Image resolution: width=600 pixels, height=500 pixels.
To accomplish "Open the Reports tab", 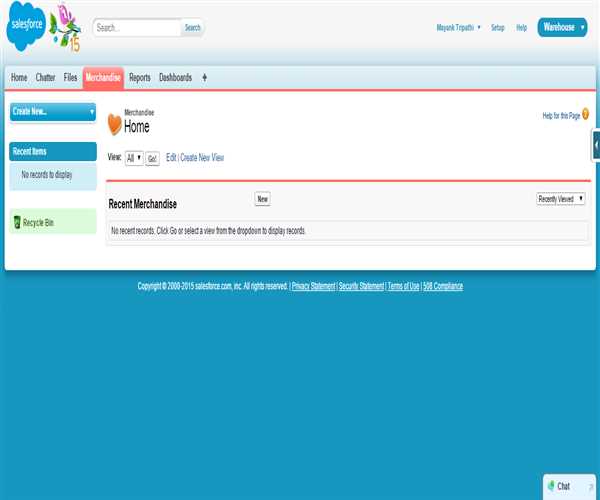I will tap(140, 77).
